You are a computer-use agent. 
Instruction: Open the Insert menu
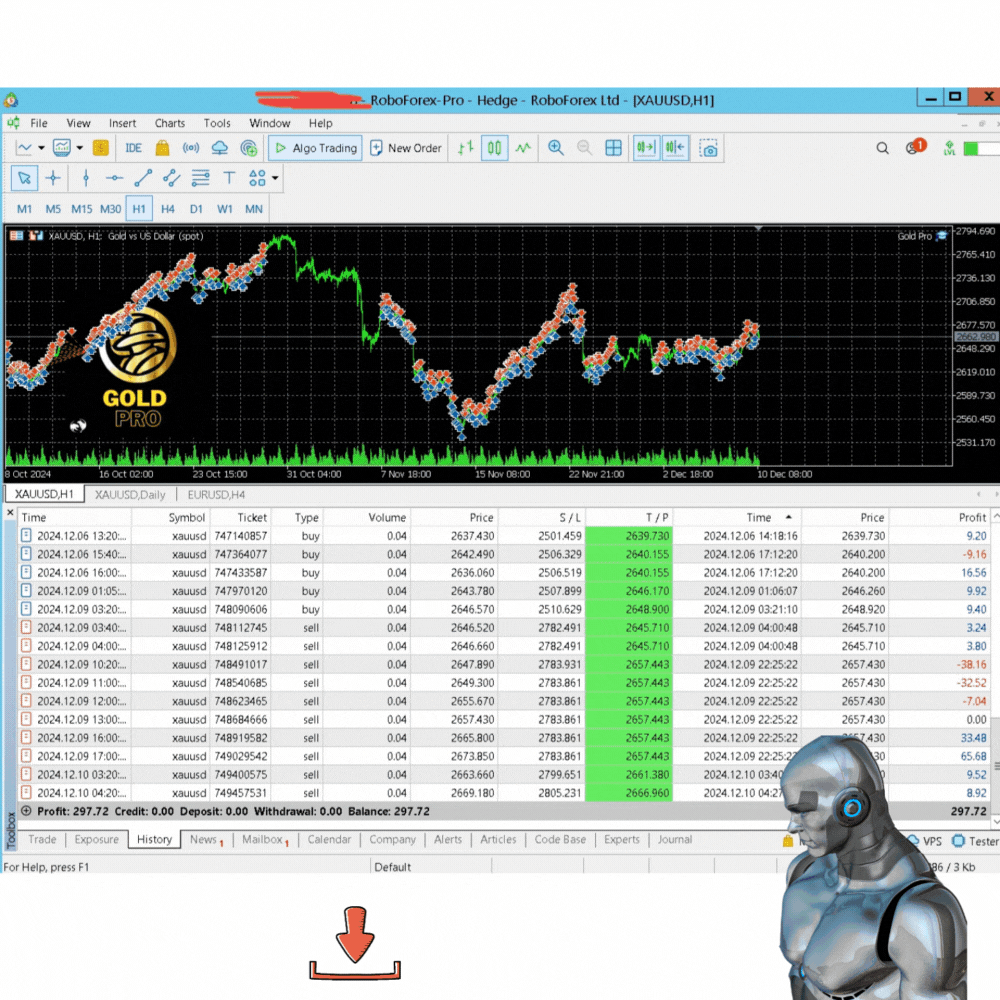122,123
